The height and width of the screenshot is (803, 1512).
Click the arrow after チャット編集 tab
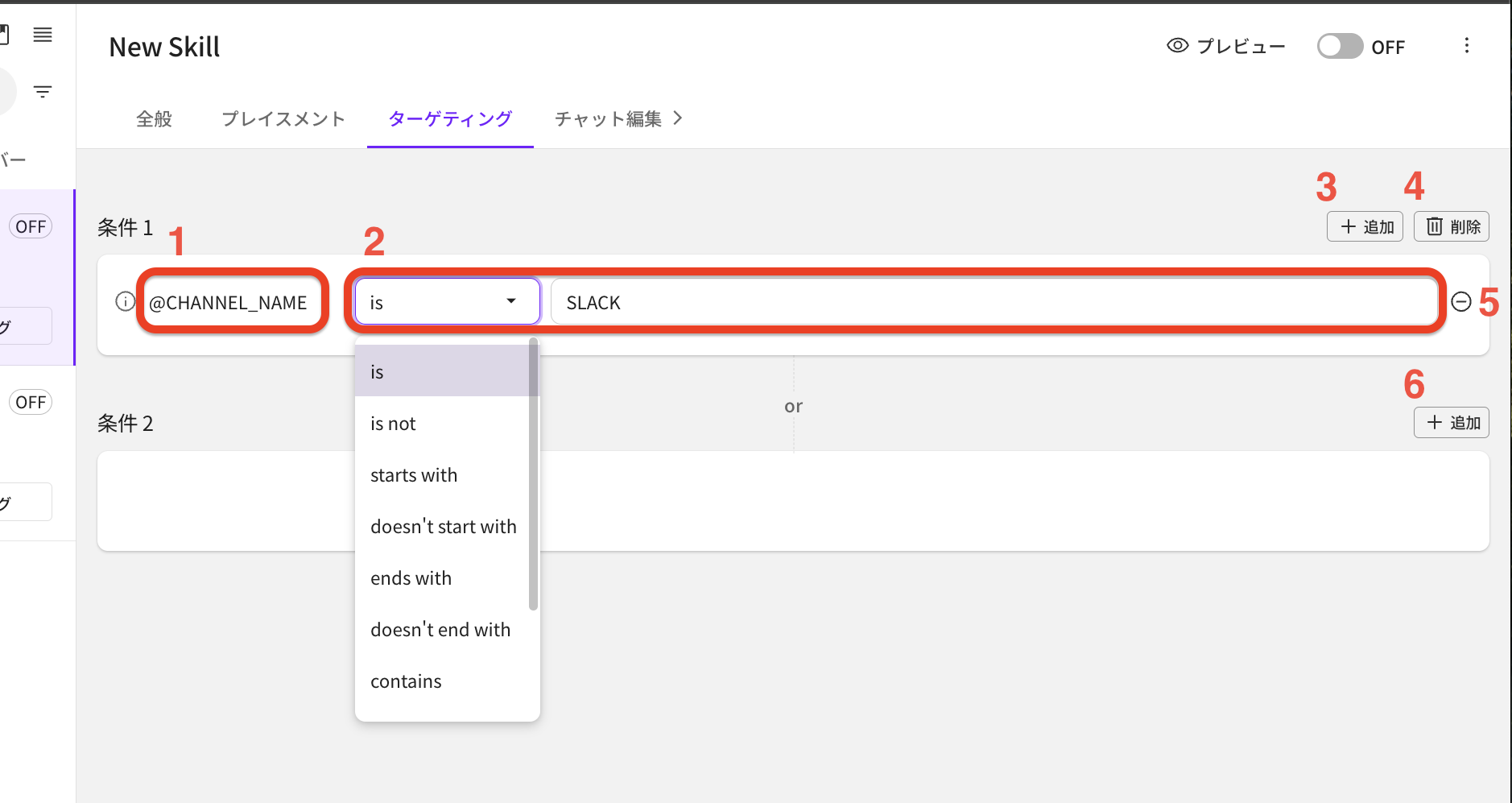(x=678, y=118)
